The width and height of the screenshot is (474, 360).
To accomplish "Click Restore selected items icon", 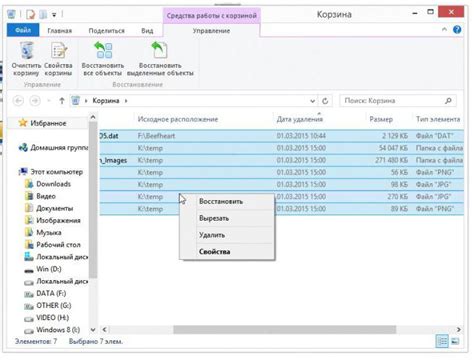I will click(160, 51).
